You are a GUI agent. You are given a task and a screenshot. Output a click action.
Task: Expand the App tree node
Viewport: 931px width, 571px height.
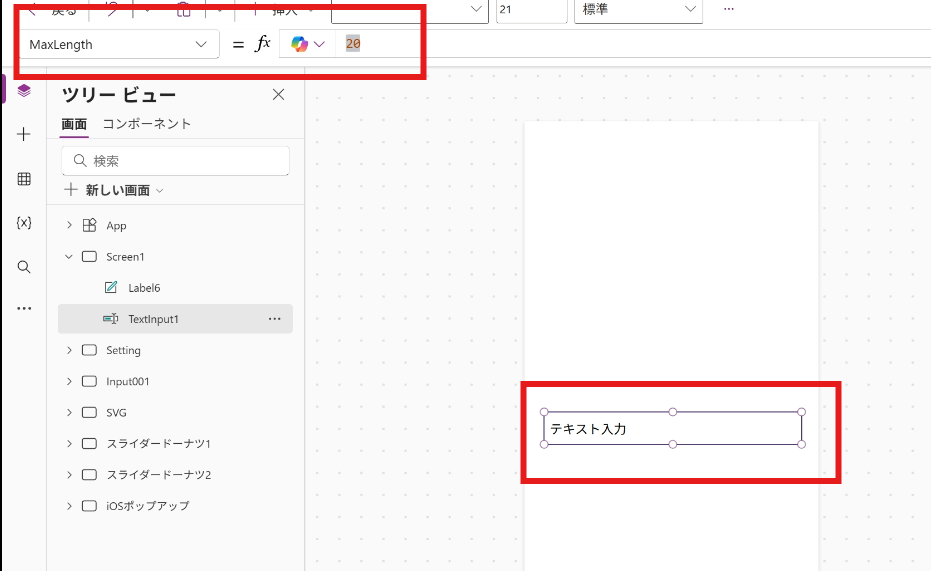[69, 226]
